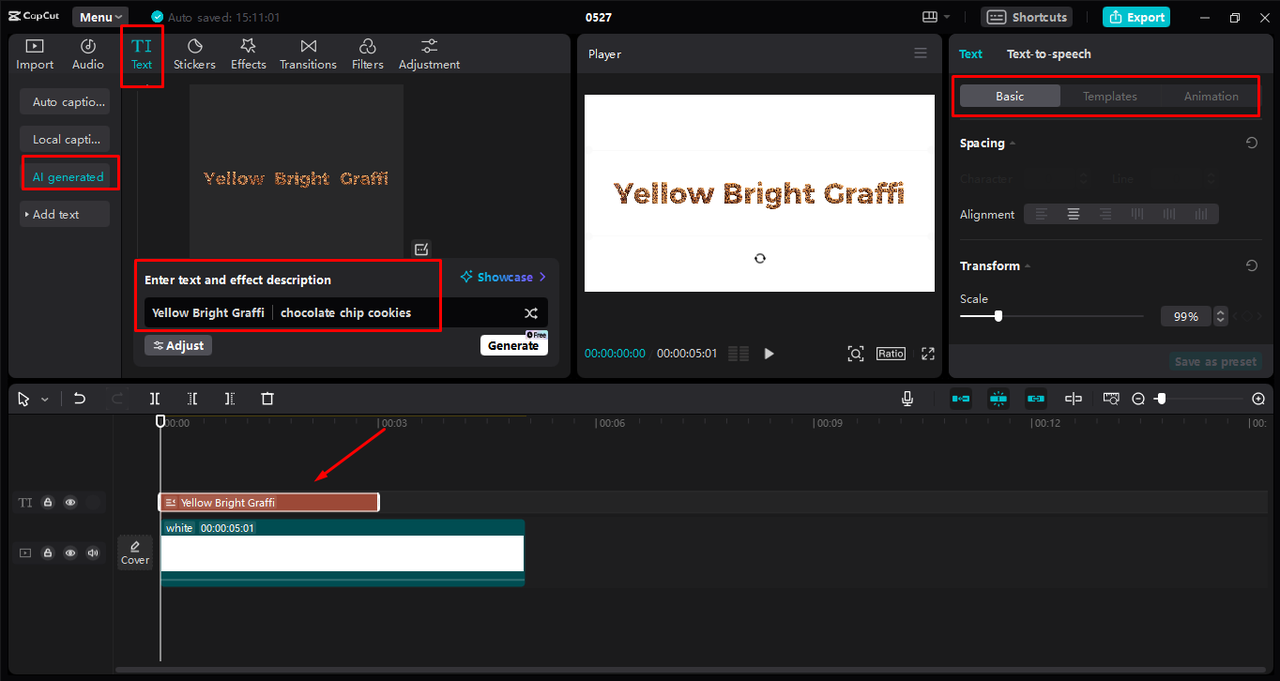Enter fullscreen preview in Player
Image resolution: width=1280 pixels, height=681 pixels.
pyautogui.click(x=928, y=353)
